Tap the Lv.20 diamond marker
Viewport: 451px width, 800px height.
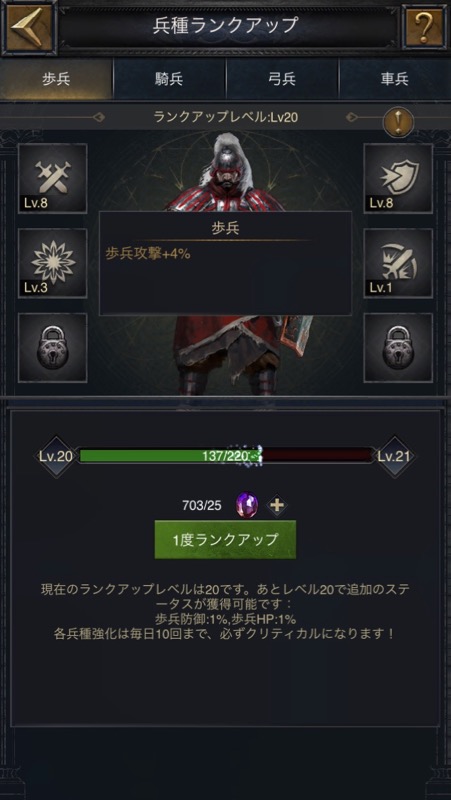(x=56, y=456)
